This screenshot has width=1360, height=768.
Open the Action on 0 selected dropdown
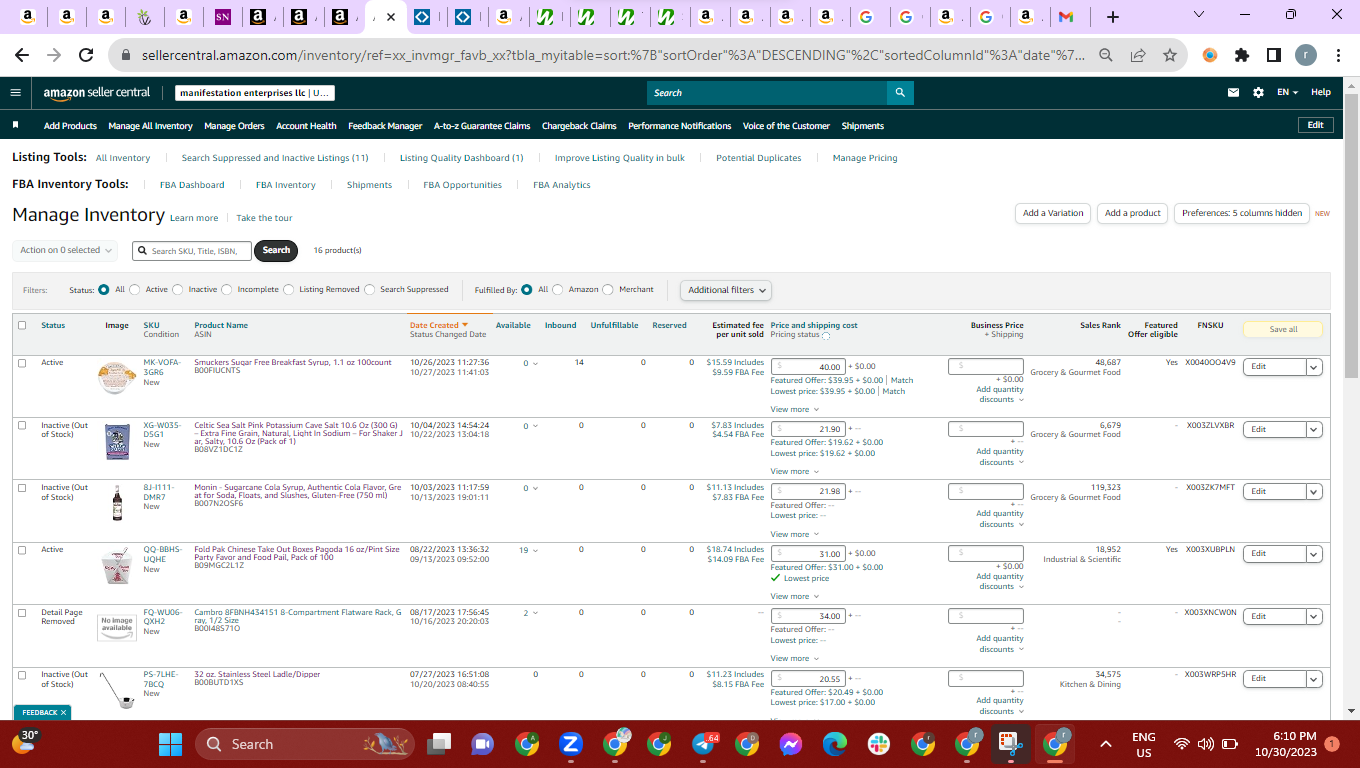65,250
